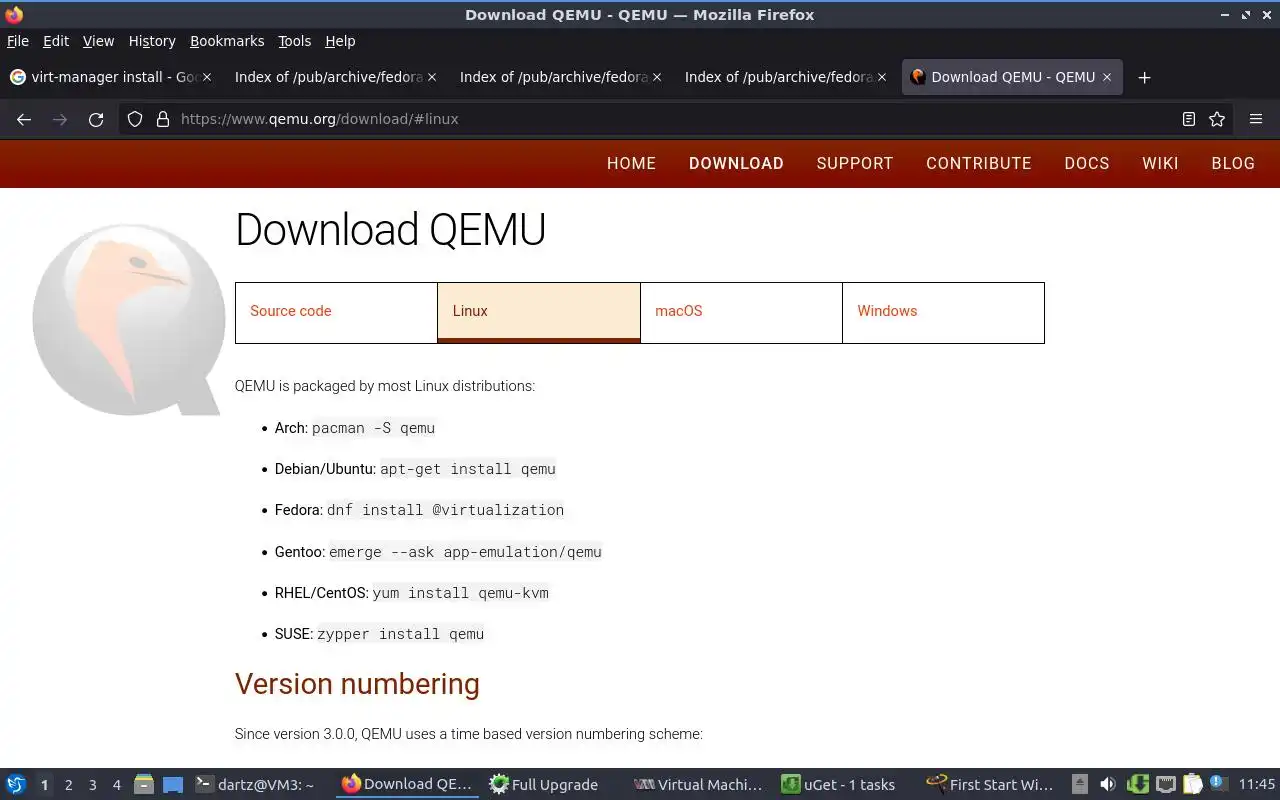
Task: Open the Tools menu
Action: point(295,41)
